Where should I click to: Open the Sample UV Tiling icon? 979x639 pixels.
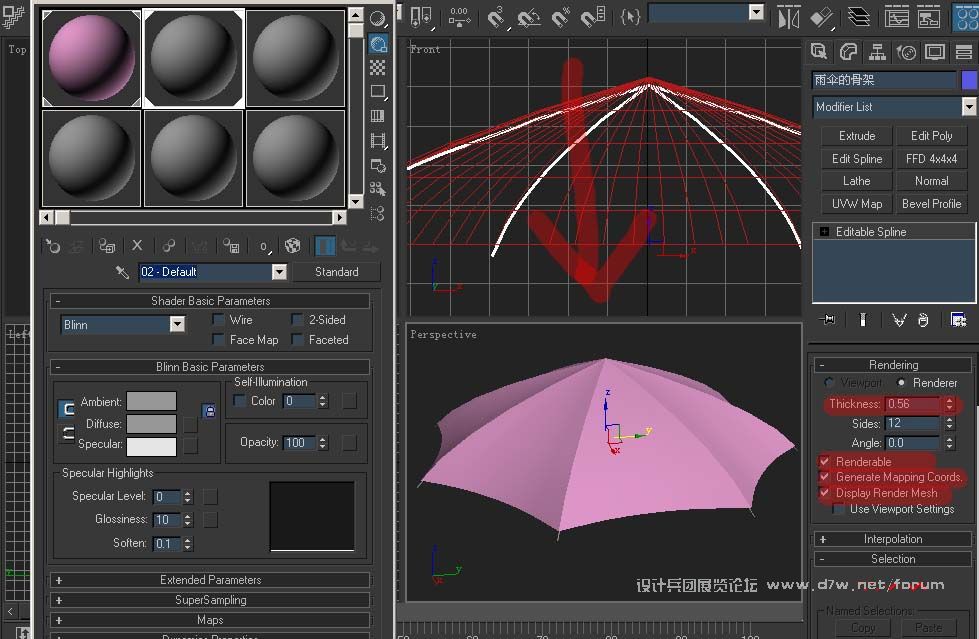click(x=378, y=92)
